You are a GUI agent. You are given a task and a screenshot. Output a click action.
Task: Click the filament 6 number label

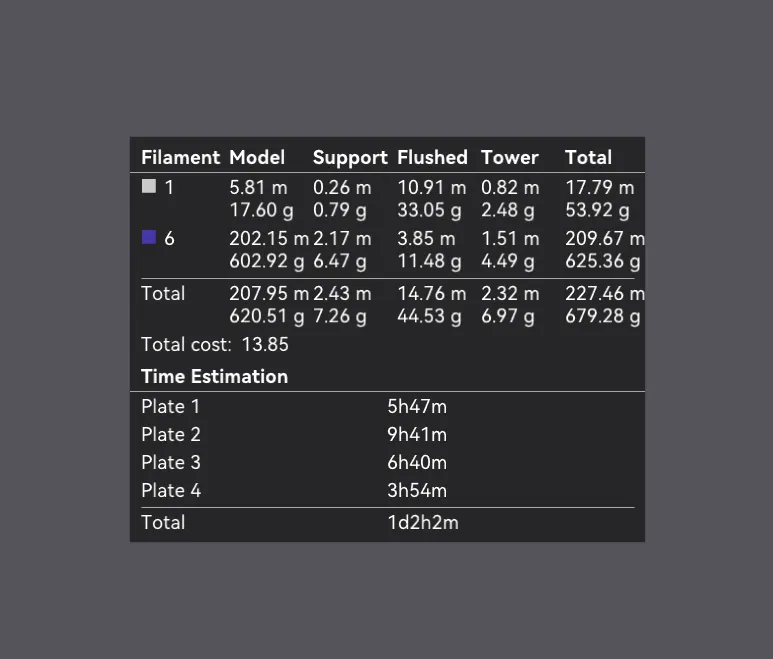(x=169, y=239)
